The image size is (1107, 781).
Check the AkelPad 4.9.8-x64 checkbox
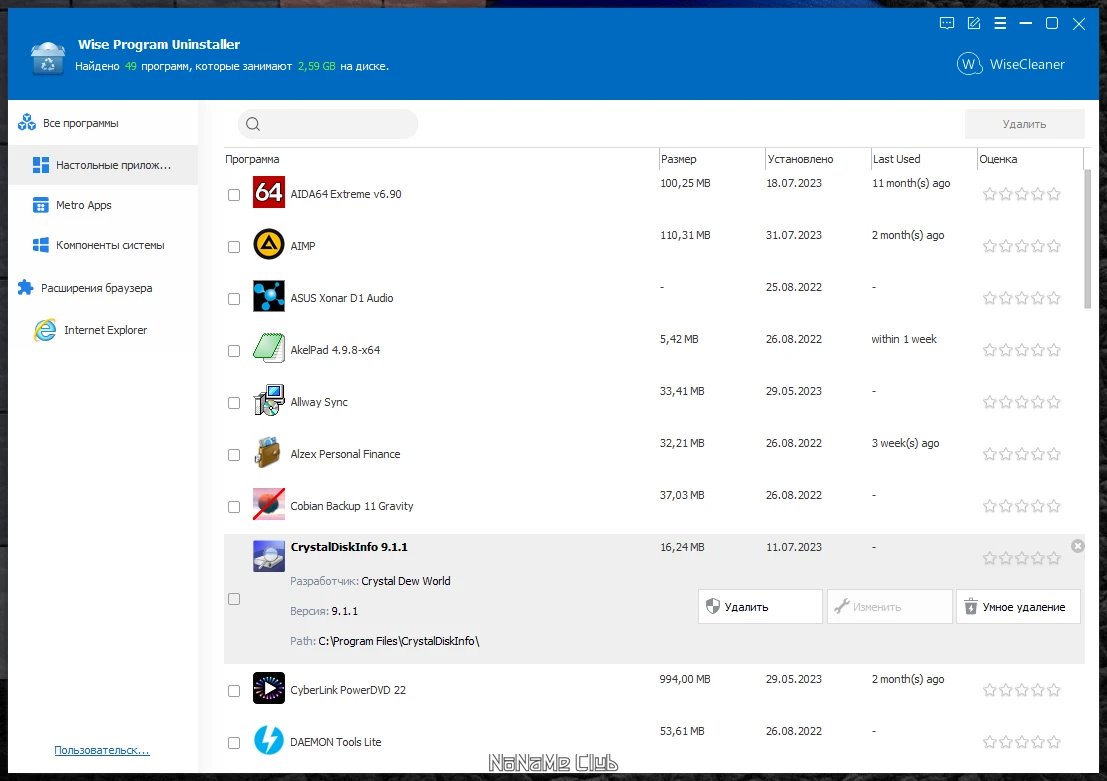point(234,351)
